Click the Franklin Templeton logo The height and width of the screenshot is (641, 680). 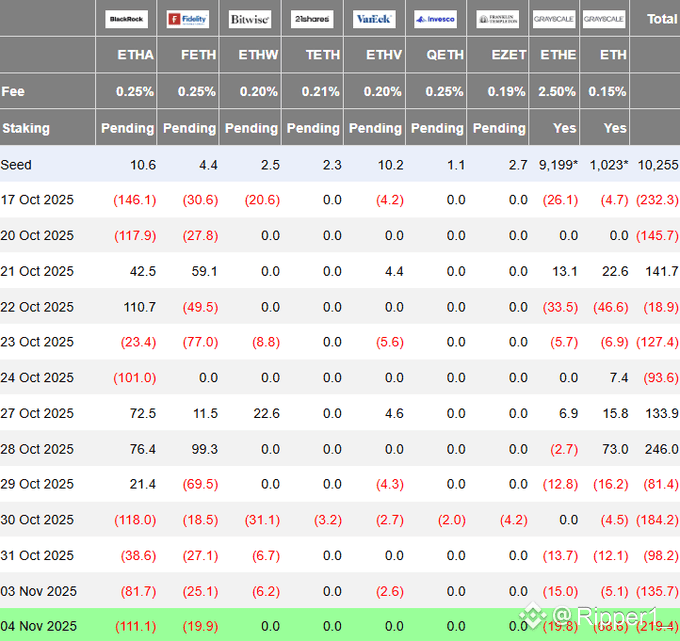(497, 19)
